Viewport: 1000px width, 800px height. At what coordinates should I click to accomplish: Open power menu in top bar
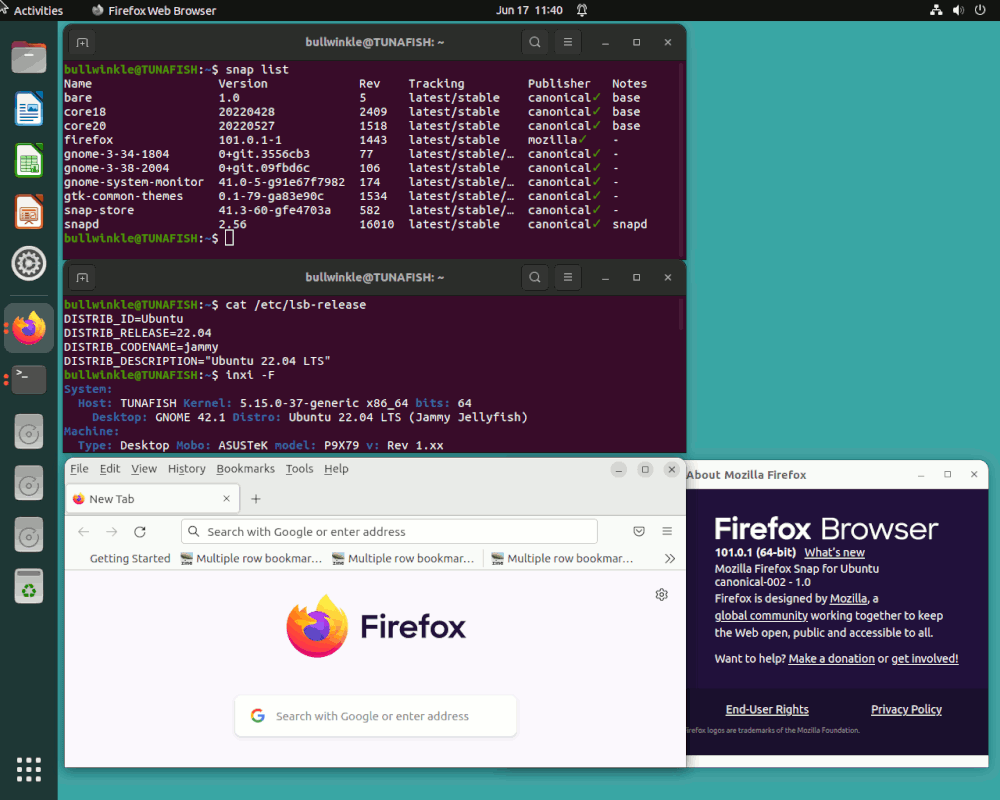click(980, 10)
